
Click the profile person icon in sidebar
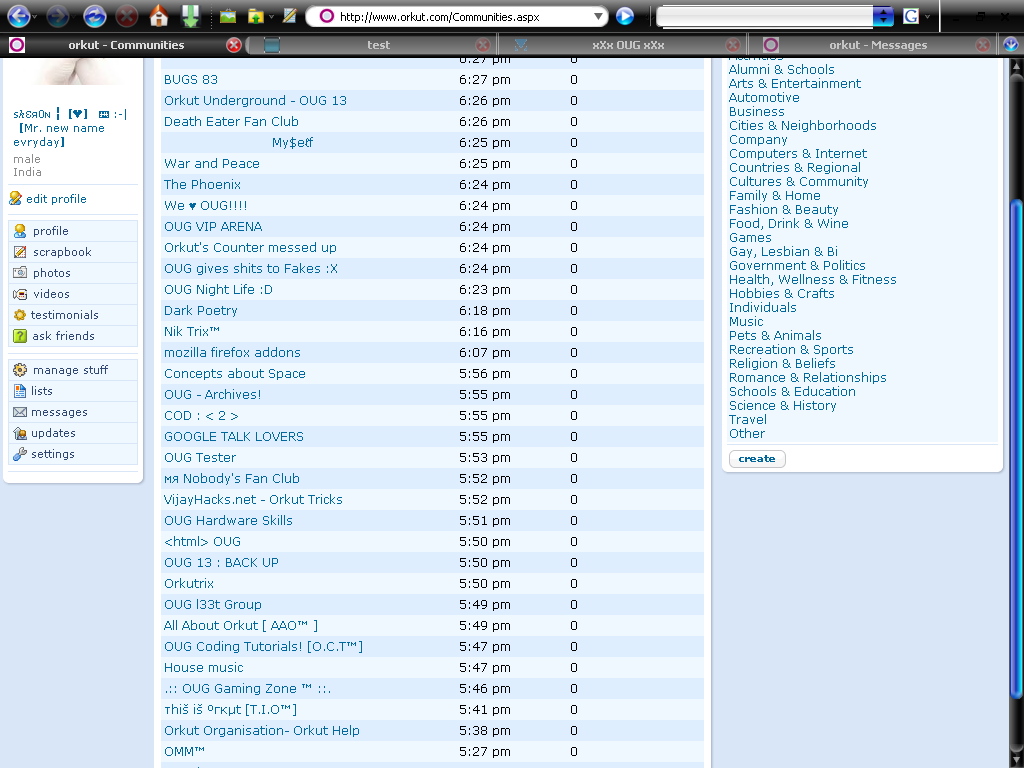click(20, 231)
